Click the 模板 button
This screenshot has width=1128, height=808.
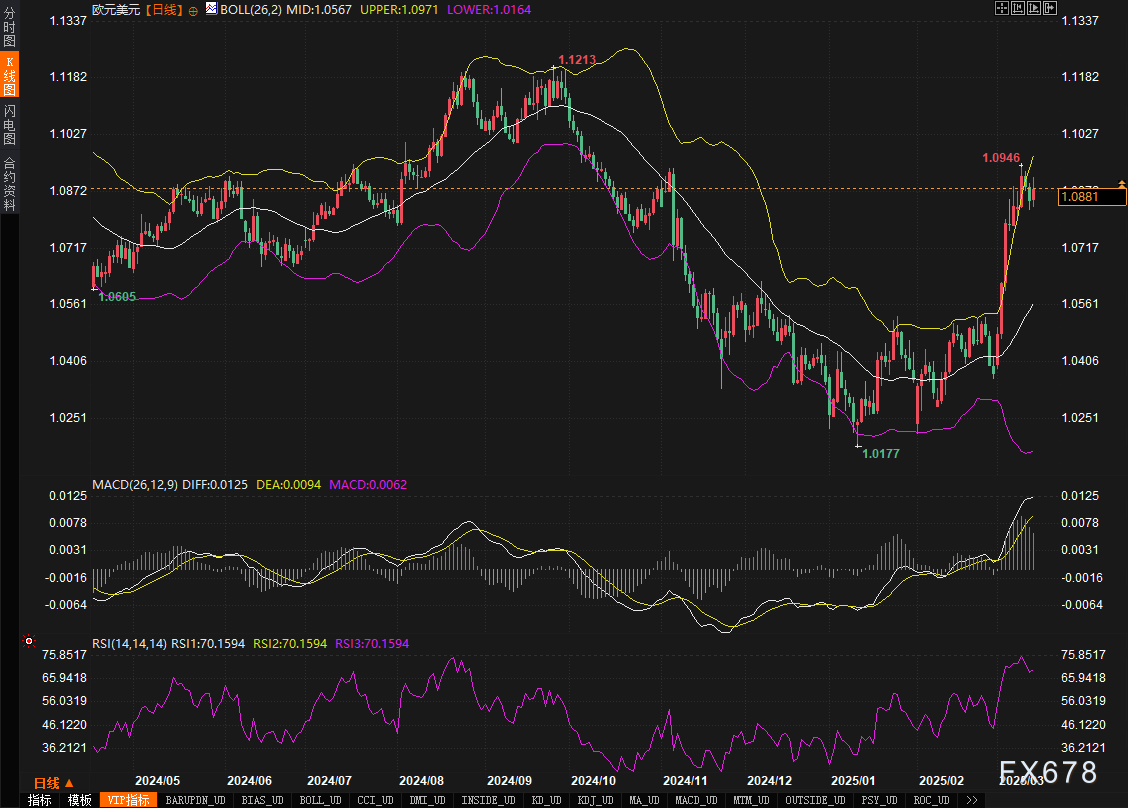tap(80, 800)
